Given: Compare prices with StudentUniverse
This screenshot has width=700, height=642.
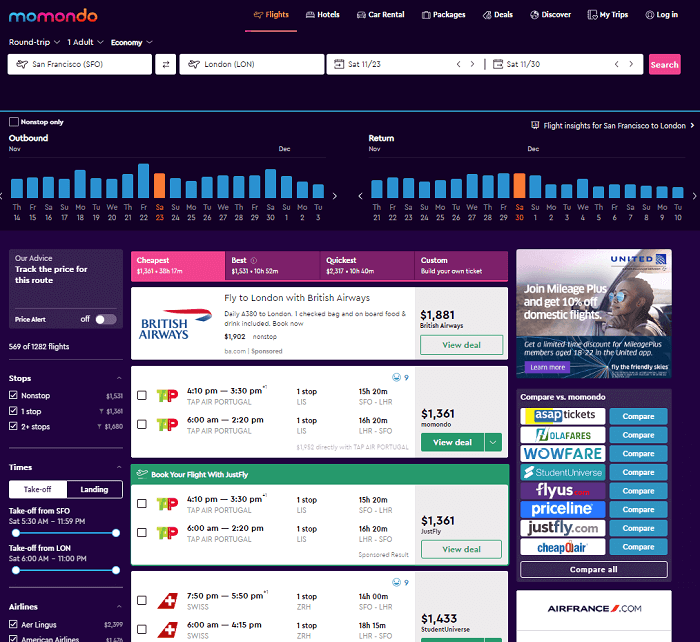Looking at the screenshot, I should point(638,472).
